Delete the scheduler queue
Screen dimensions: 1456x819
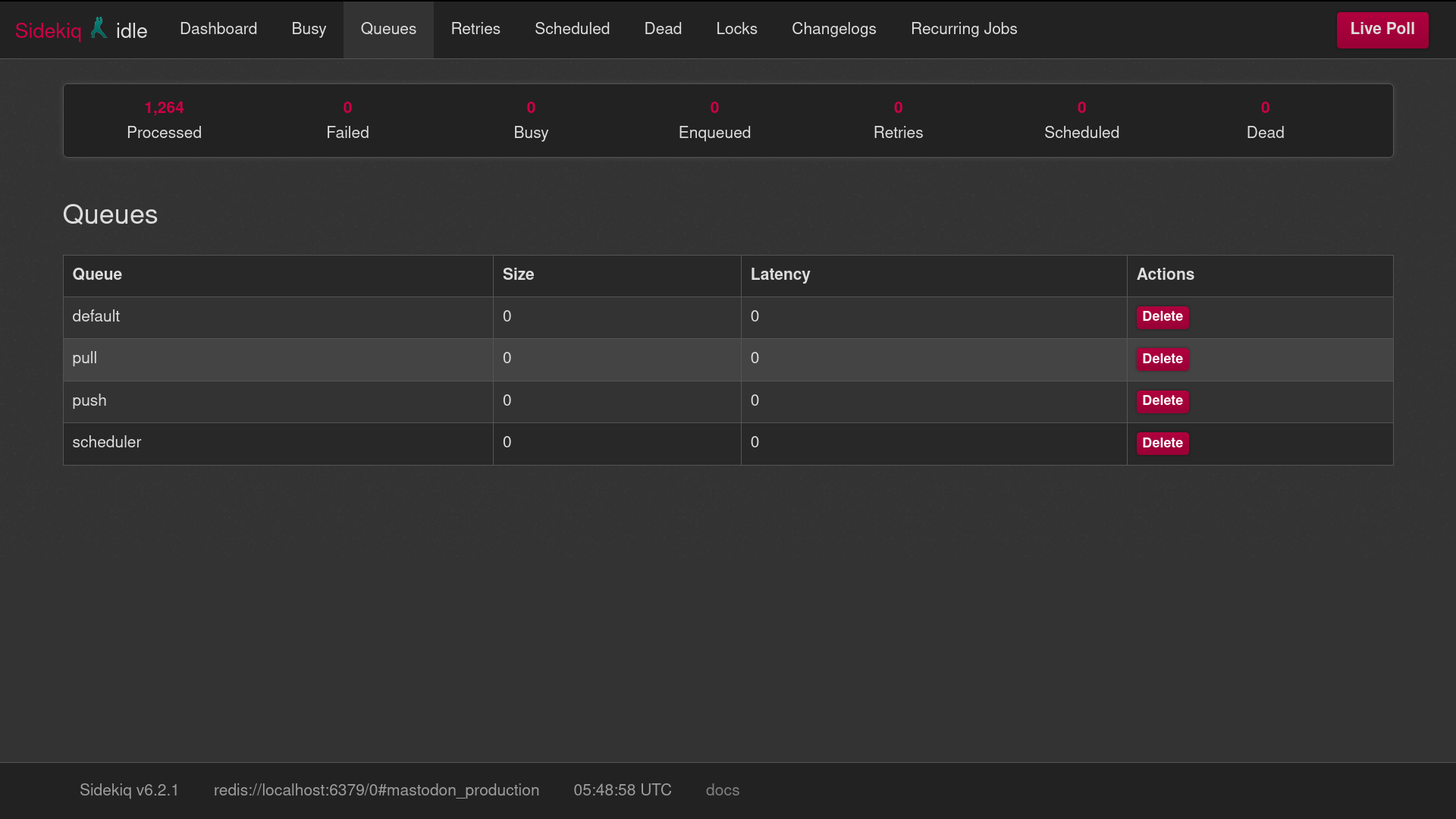pos(1162,444)
